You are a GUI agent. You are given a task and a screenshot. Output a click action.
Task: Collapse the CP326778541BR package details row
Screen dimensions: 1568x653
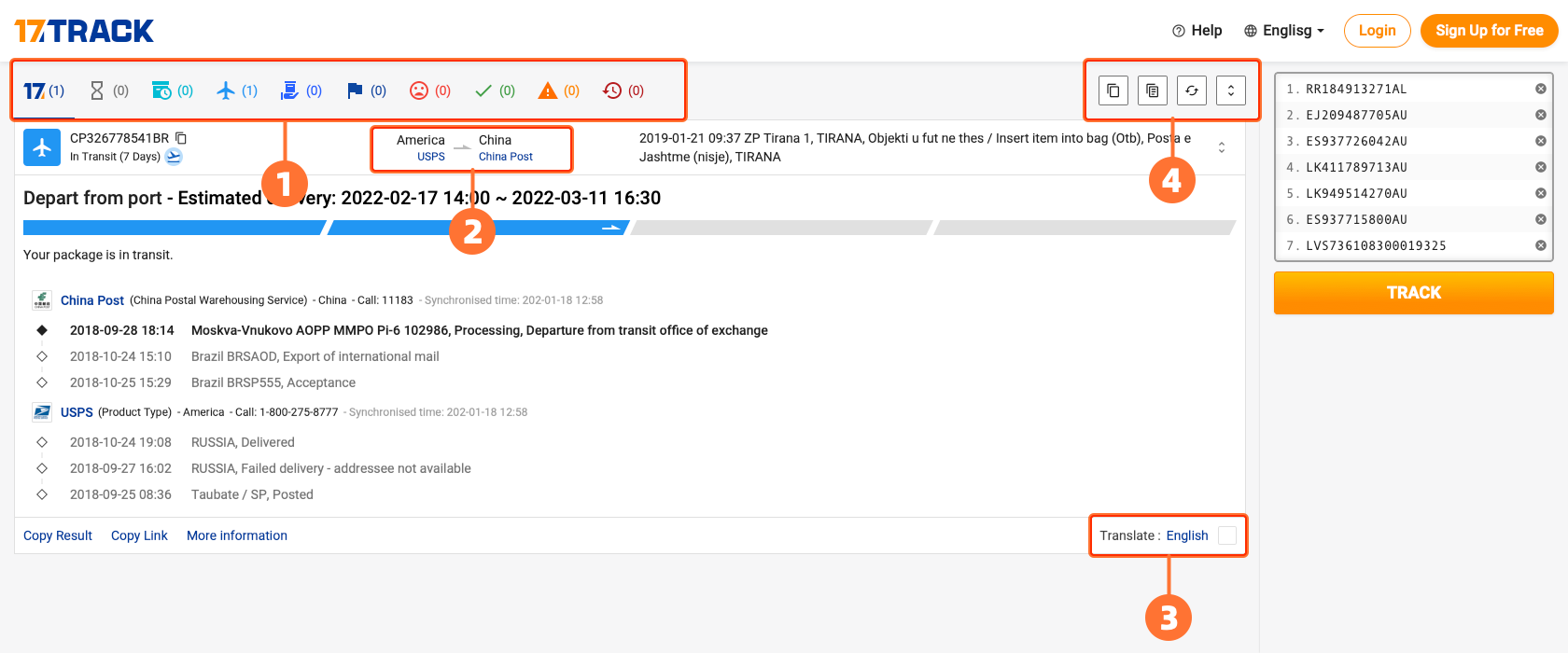tap(1222, 147)
